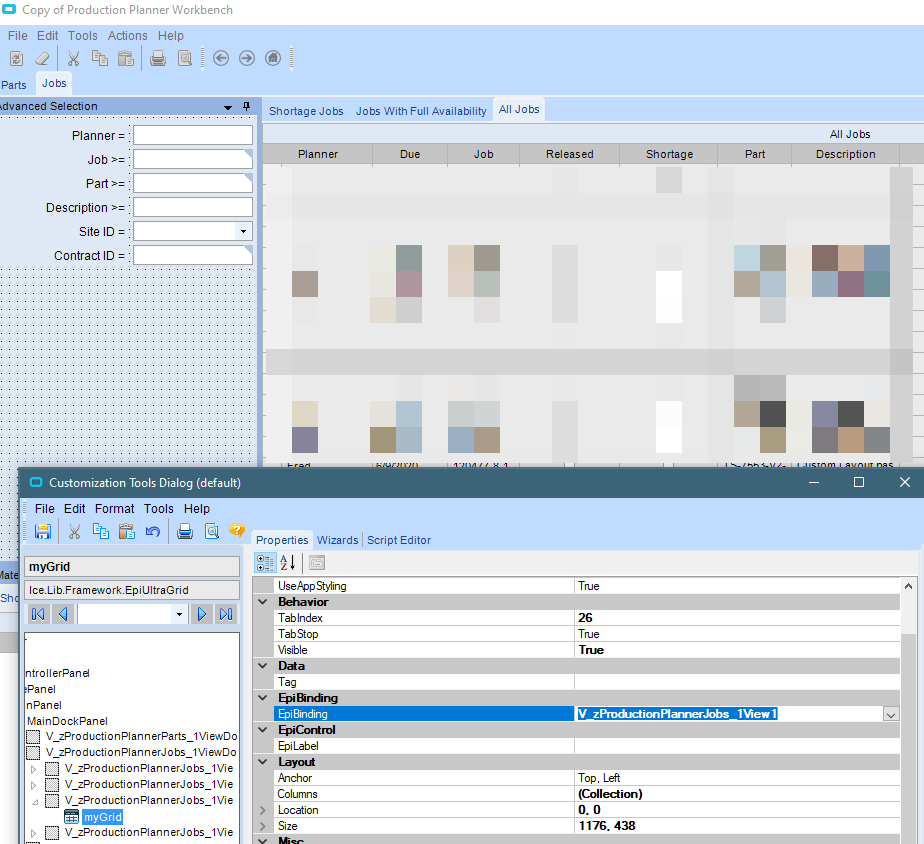Pin the Advanced Selection panel
Screen dimensions: 924x844
click(x=246, y=106)
